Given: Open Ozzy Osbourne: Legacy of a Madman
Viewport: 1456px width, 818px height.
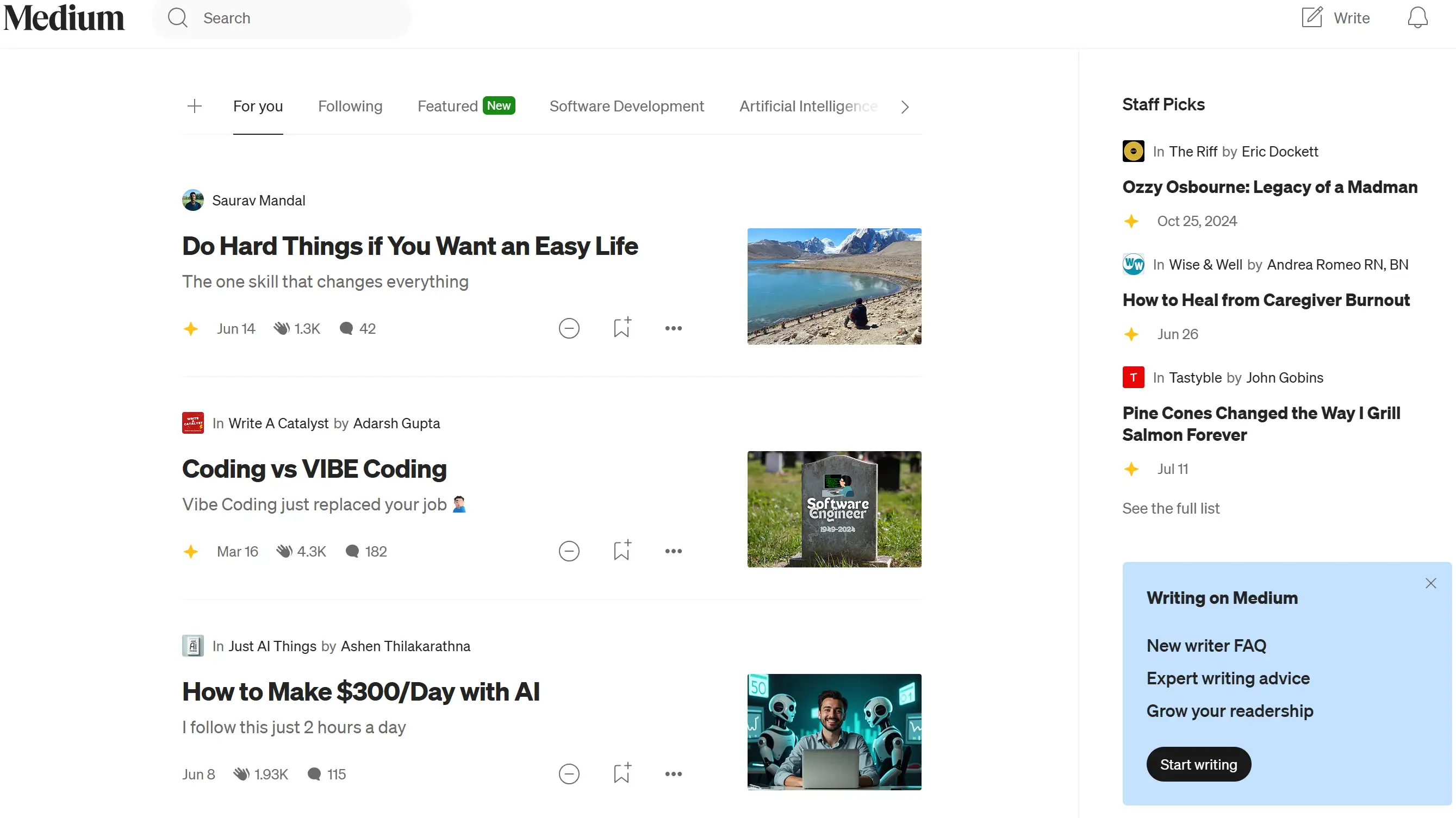Looking at the screenshot, I should click(1270, 187).
